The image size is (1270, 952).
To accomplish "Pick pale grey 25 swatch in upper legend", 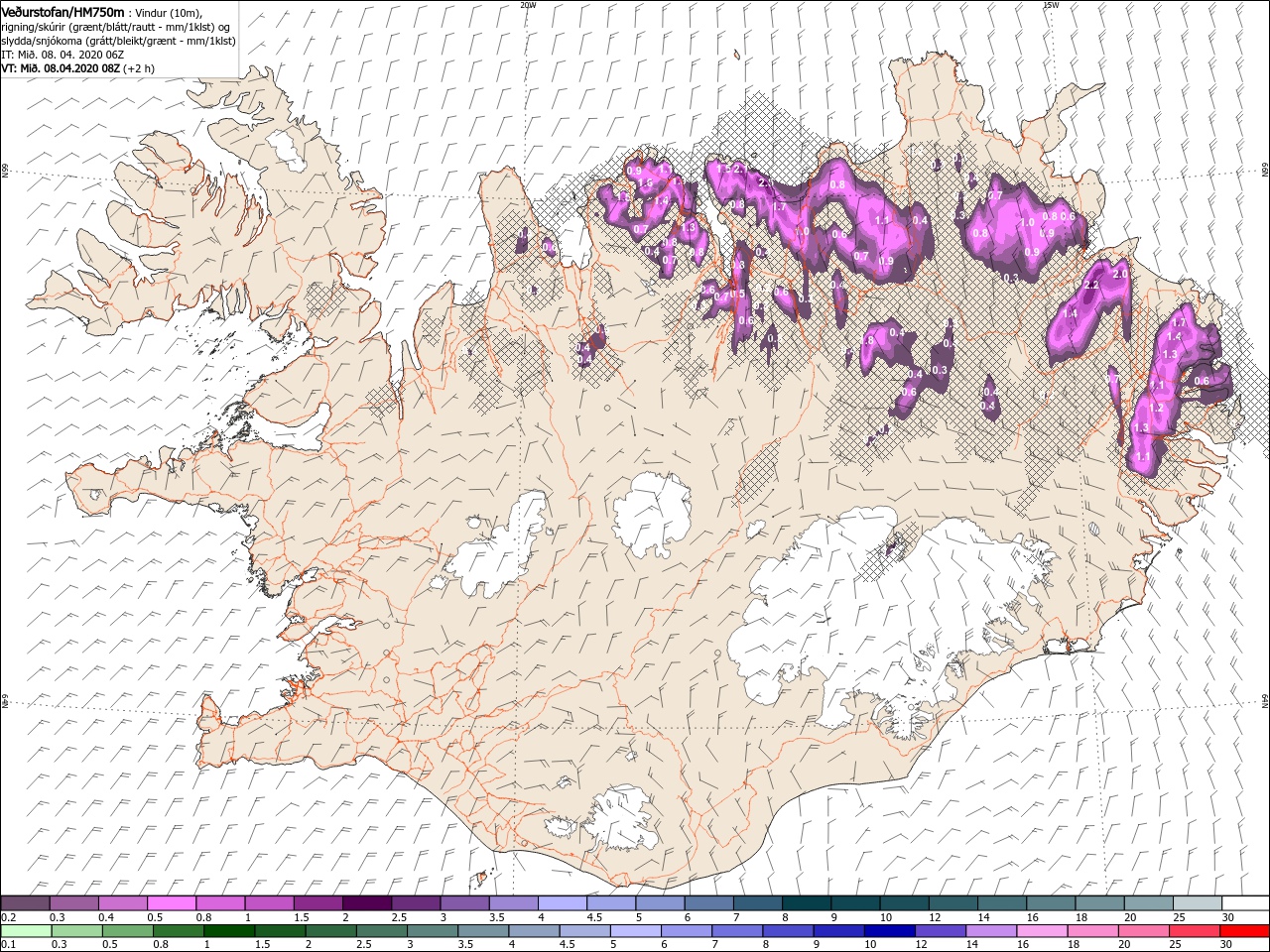I will (x=1197, y=903).
